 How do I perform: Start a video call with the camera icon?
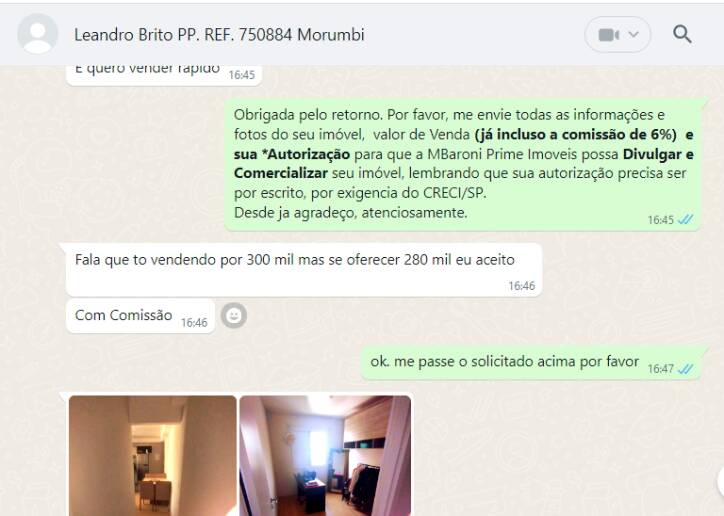pos(609,35)
